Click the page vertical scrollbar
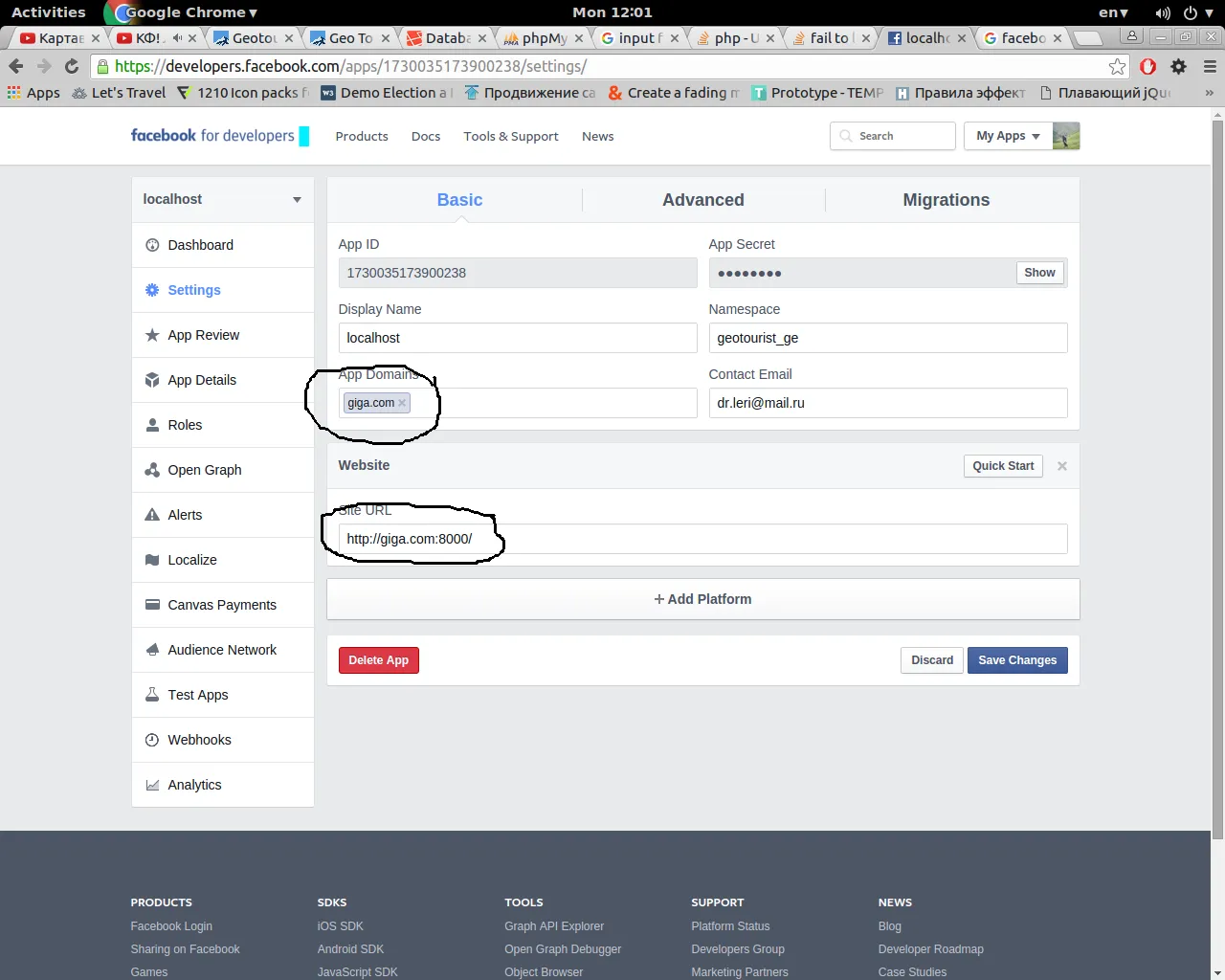This screenshot has width=1225, height=980. pos(1217,479)
